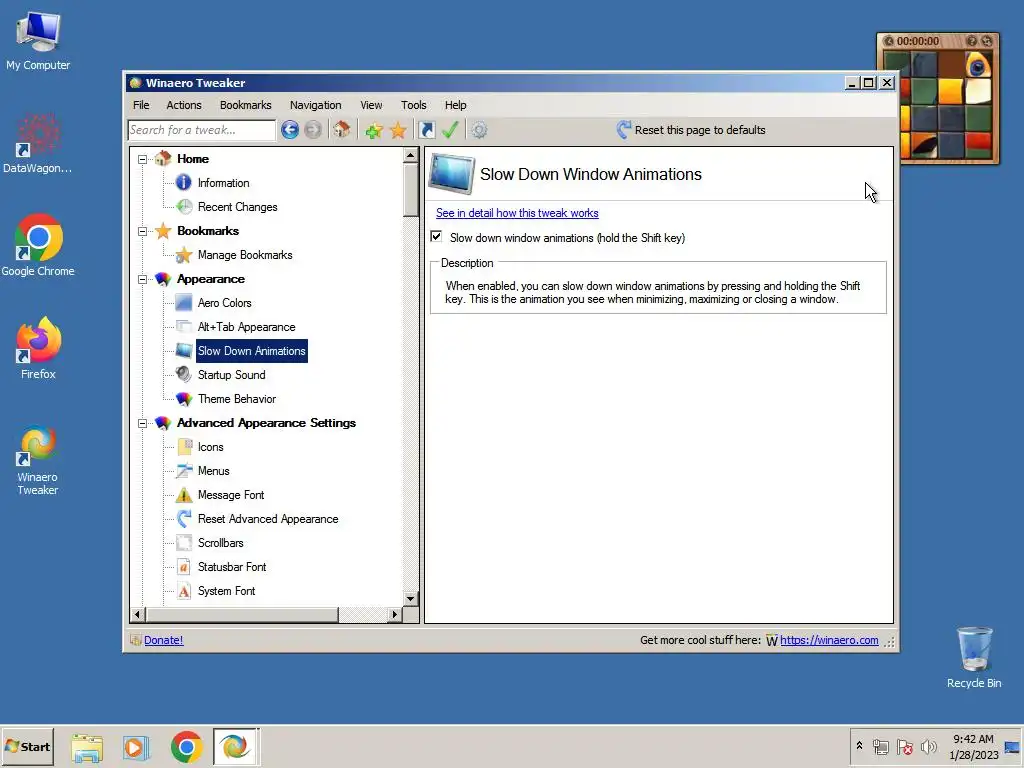This screenshot has width=1024, height=768.
Task: Click the green checkmark toolbar icon
Action: pos(450,130)
